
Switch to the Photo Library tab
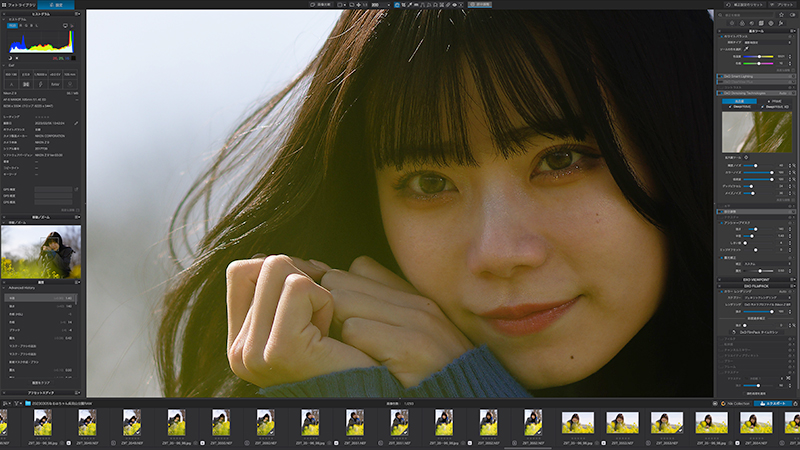click(19, 5)
